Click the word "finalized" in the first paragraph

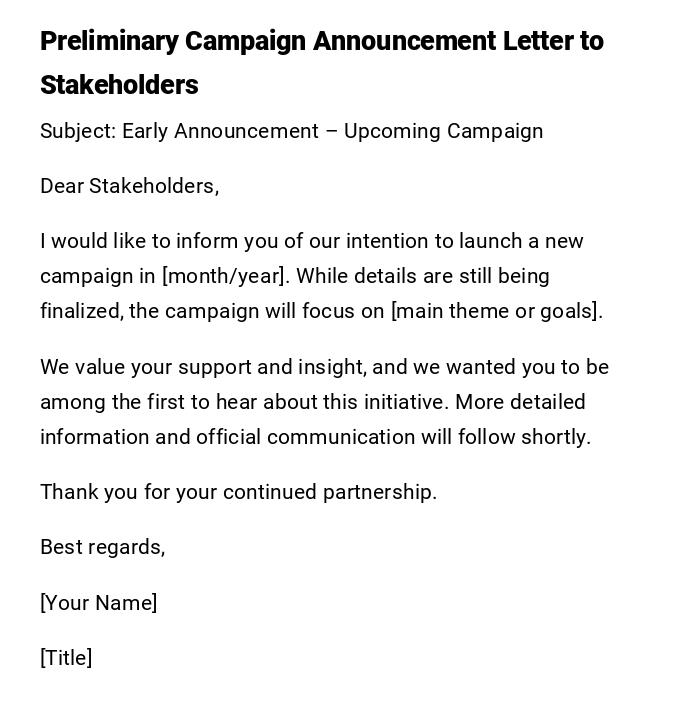coord(81,311)
